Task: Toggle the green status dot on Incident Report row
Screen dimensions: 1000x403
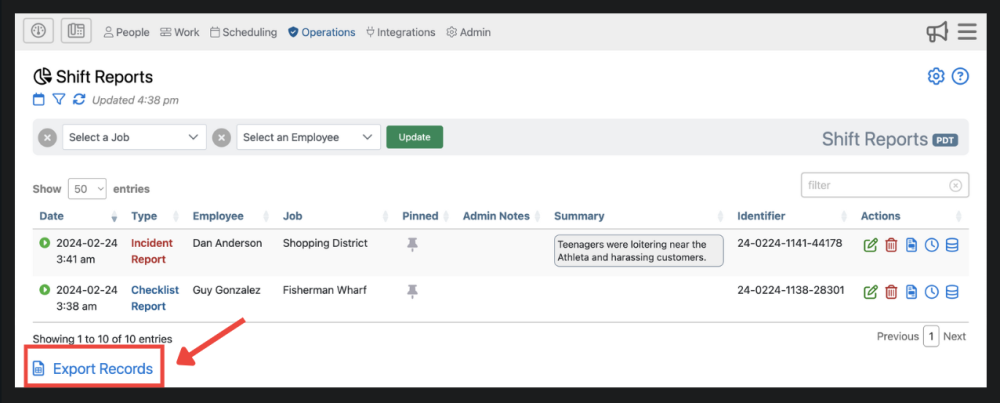Action: point(45,243)
